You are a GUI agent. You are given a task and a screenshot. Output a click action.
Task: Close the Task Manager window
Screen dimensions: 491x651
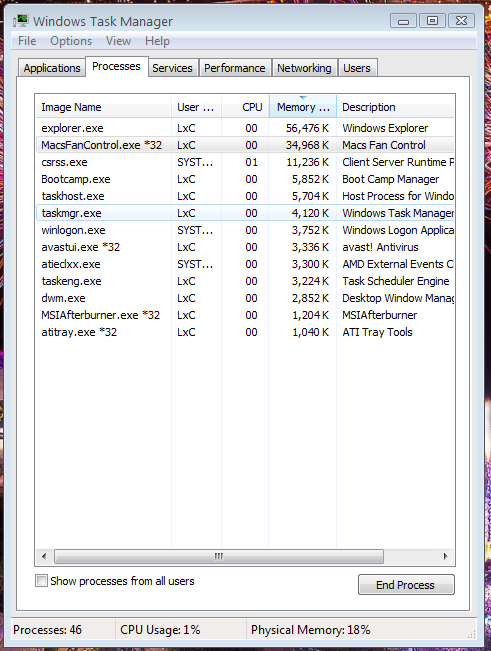pos(462,21)
